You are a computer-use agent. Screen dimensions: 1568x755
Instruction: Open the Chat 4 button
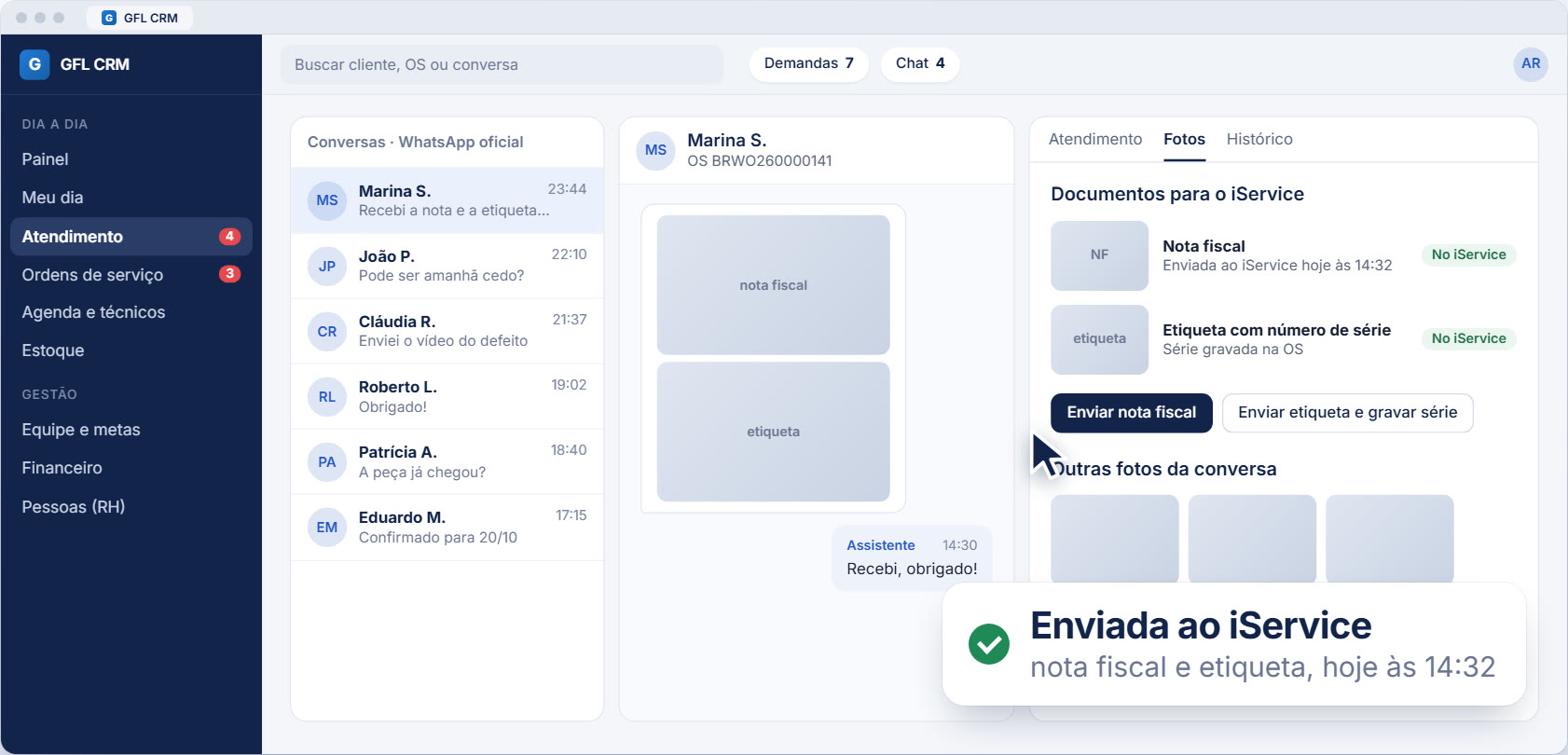click(920, 63)
